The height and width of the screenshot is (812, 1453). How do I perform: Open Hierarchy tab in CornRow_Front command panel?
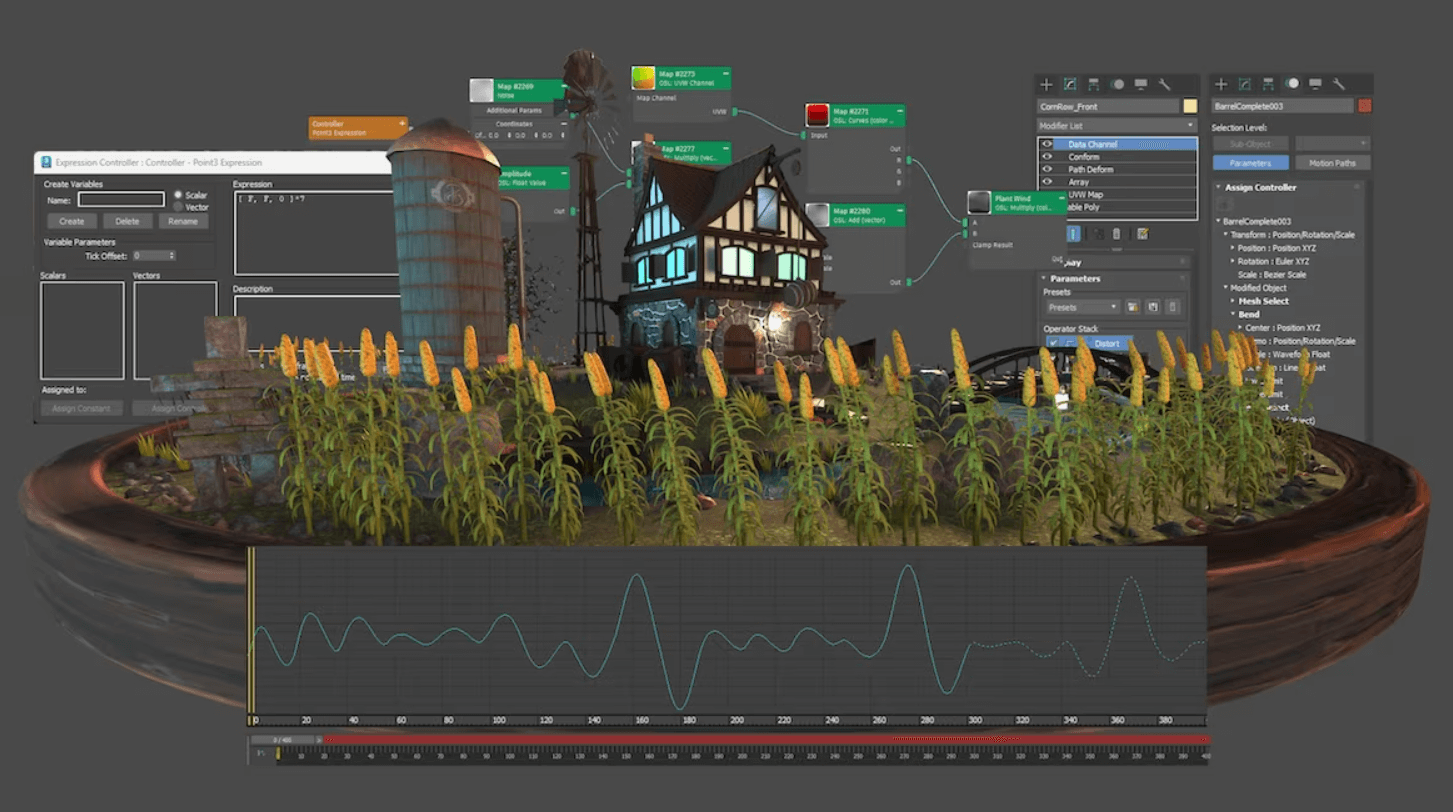click(1094, 85)
